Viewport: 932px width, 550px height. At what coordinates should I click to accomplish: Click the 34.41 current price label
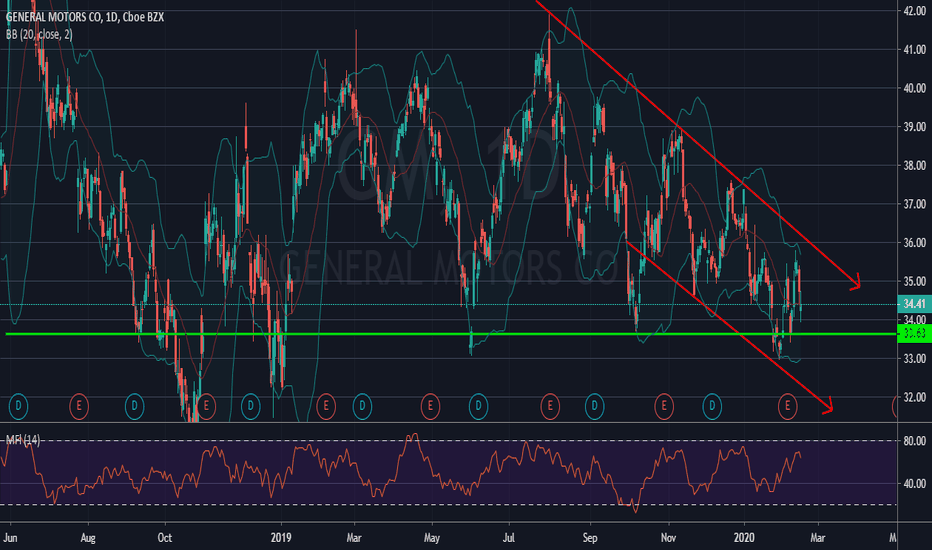[914, 304]
